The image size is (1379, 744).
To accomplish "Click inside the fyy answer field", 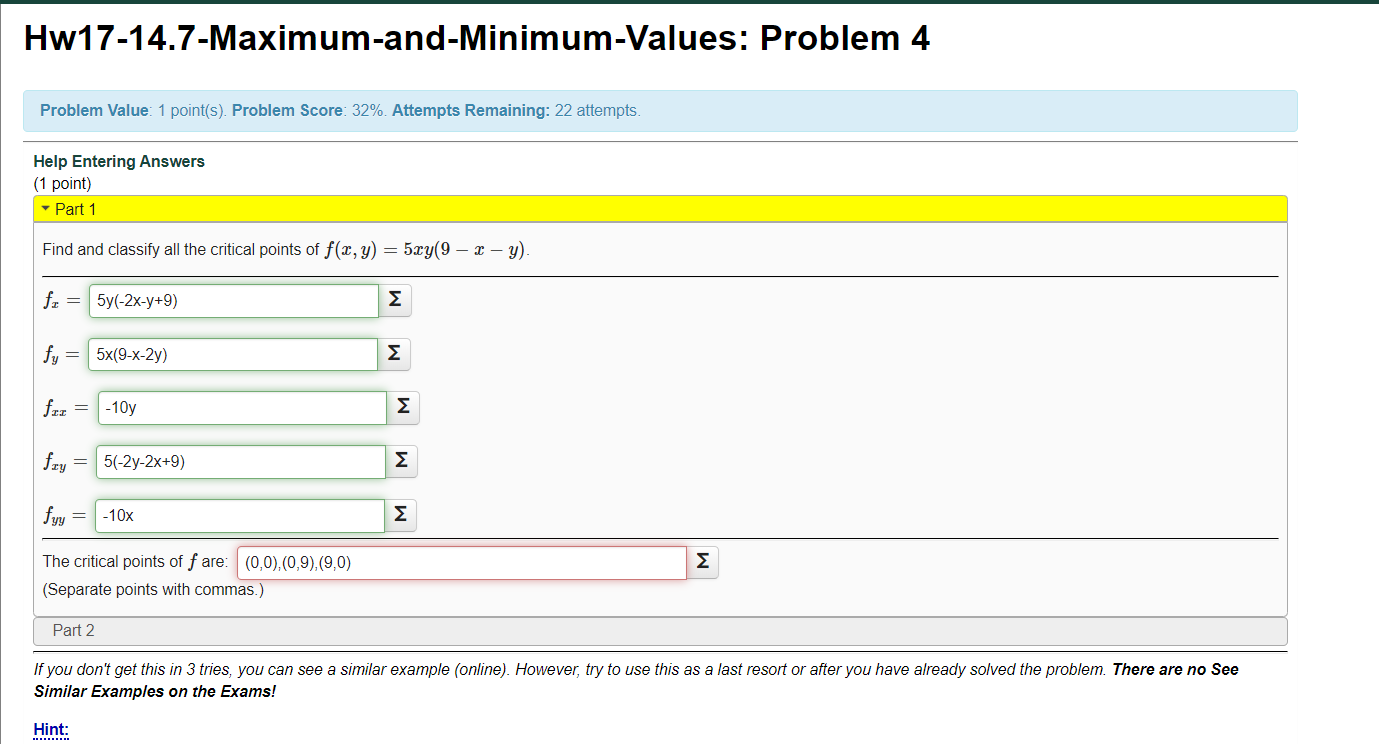I will point(239,514).
